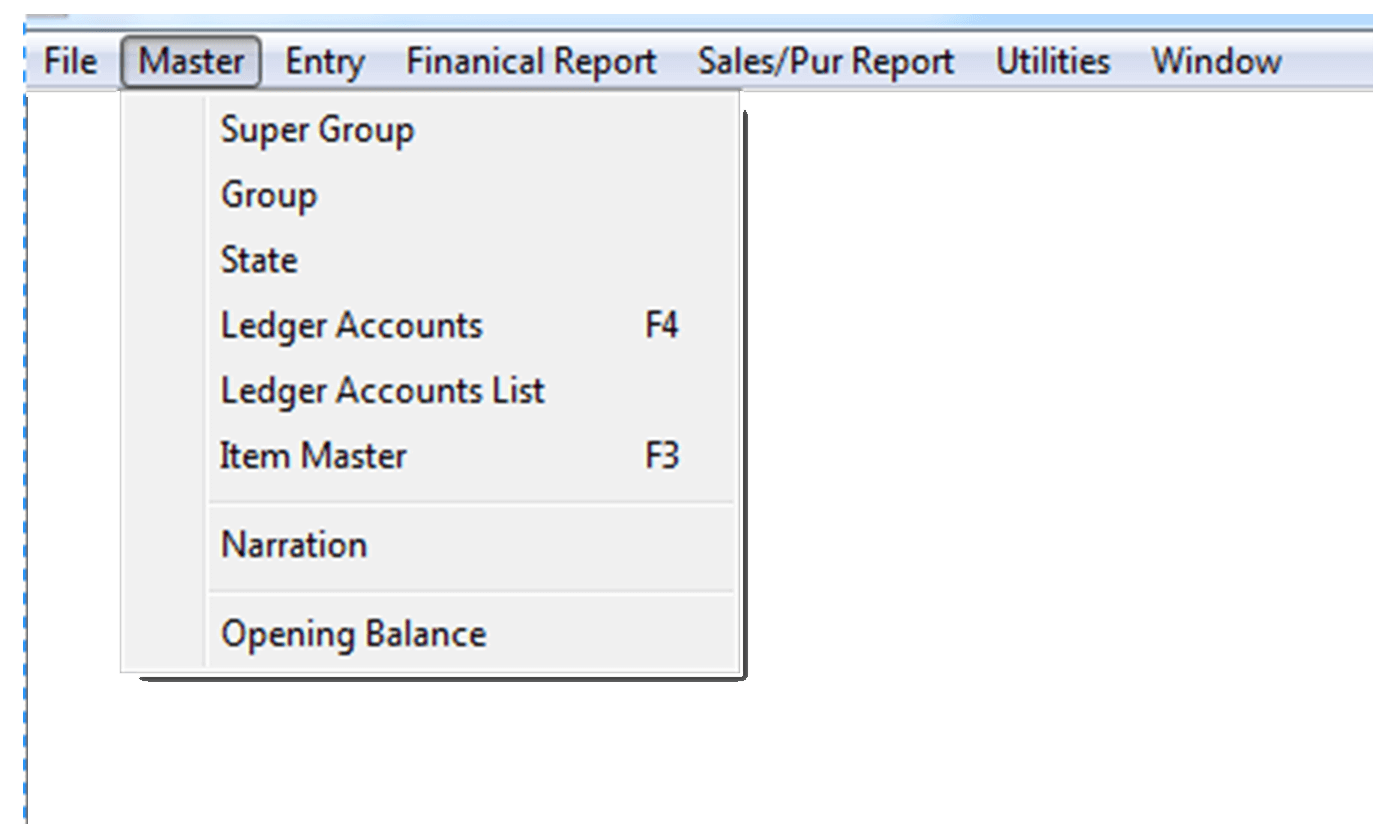Choose Ledger Accounts List entry
1396x837 pixels.
(472, 390)
